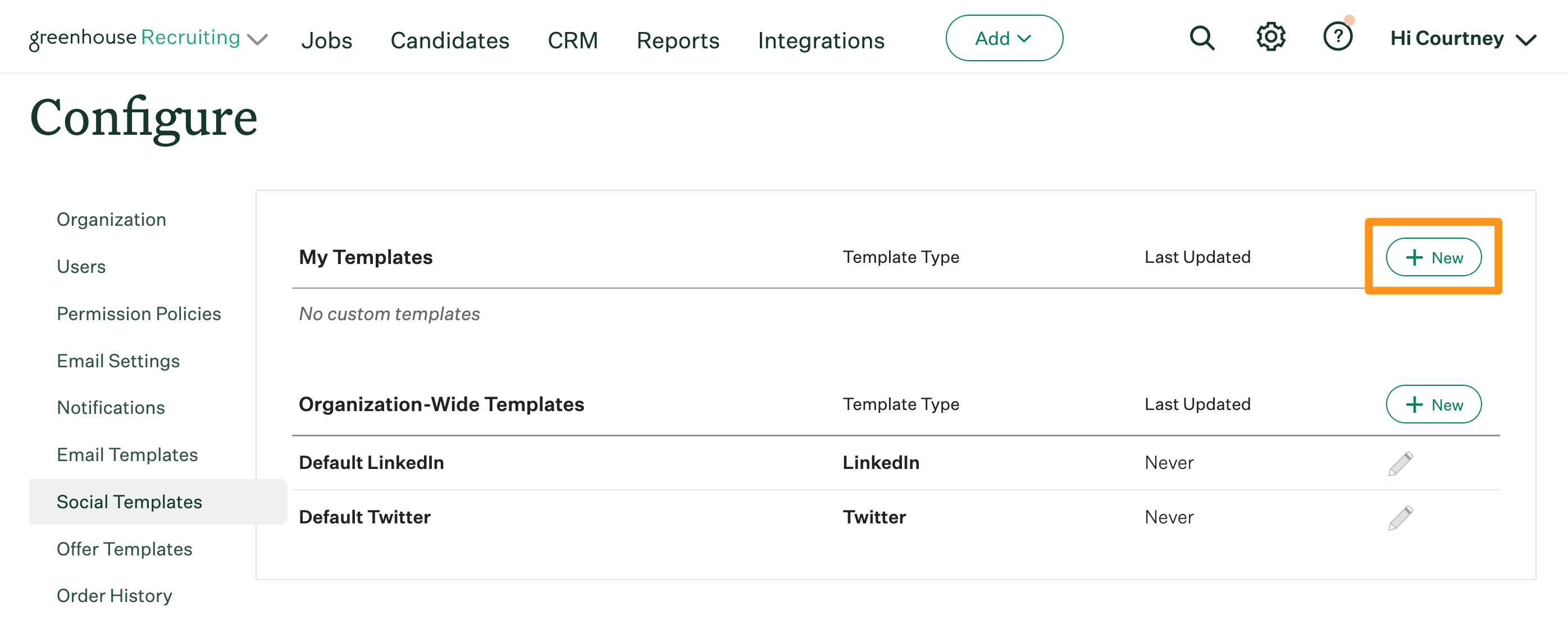The height and width of the screenshot is (629, 1568).
Task: Open the Candidates menu
Action: coord(450,40)
